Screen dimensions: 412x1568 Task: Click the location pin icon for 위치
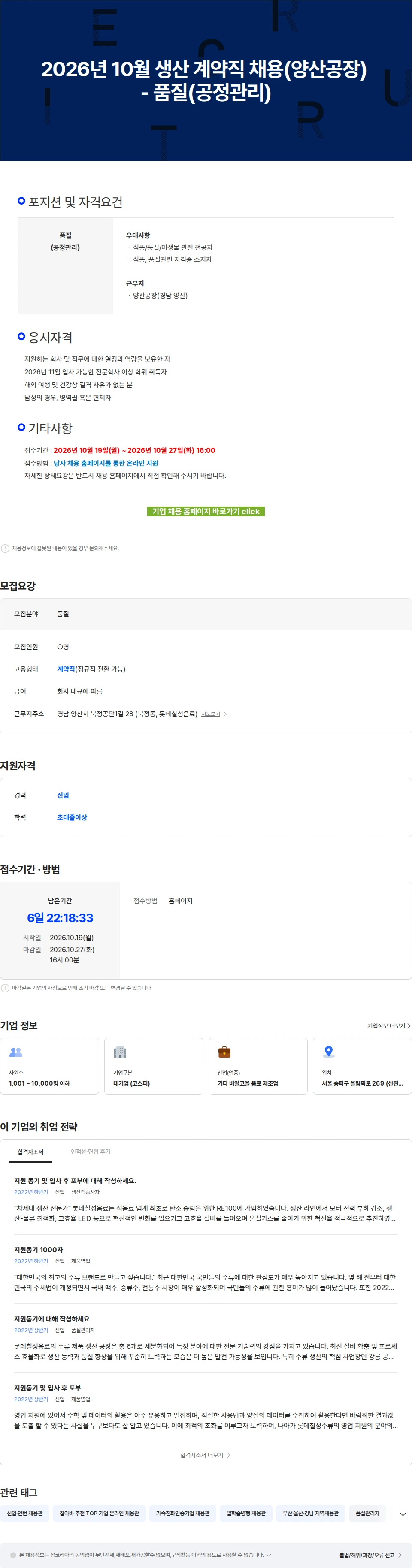pos(328,1052)
